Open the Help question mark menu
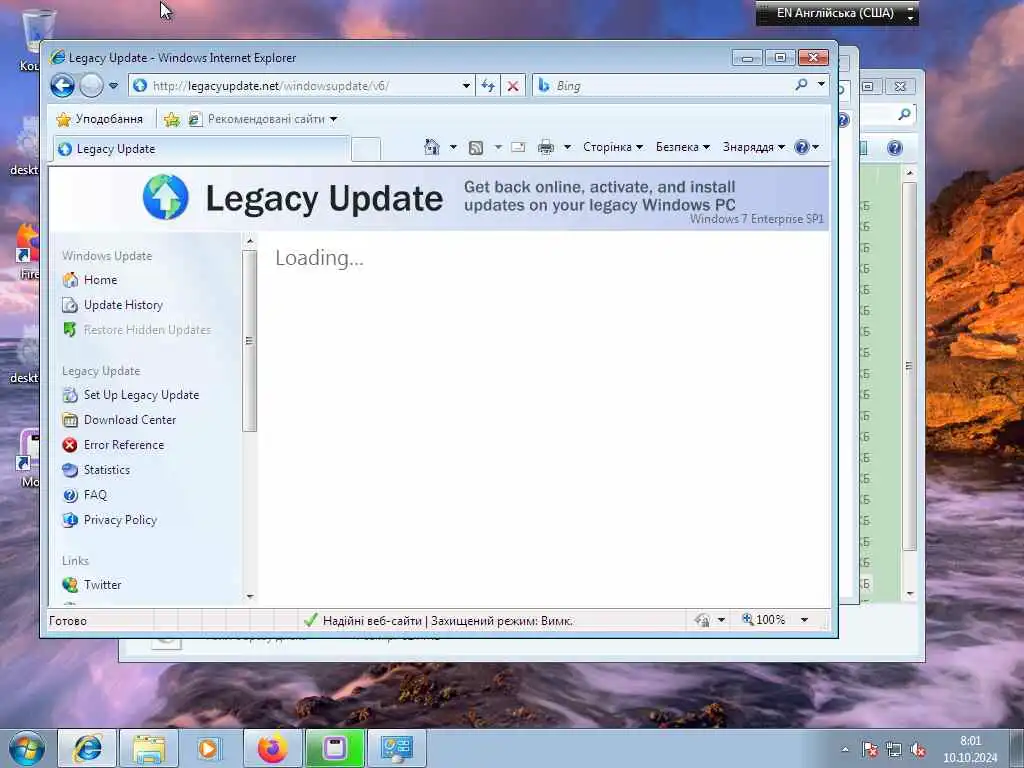Image resolution: width=1024 pixels, height=768 pixels. click(806, 147)
